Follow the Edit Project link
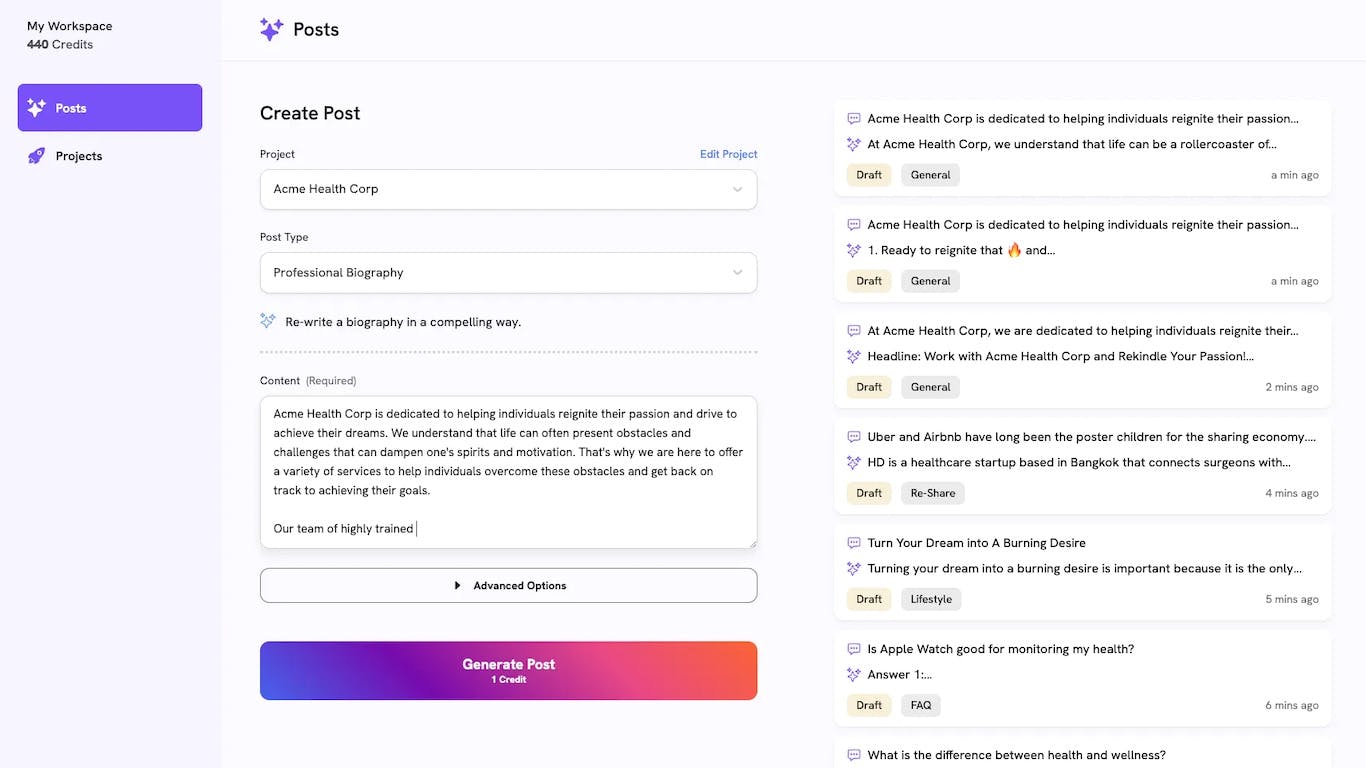This screenshot has height=768, width=1366. click(x=728, y=154)
